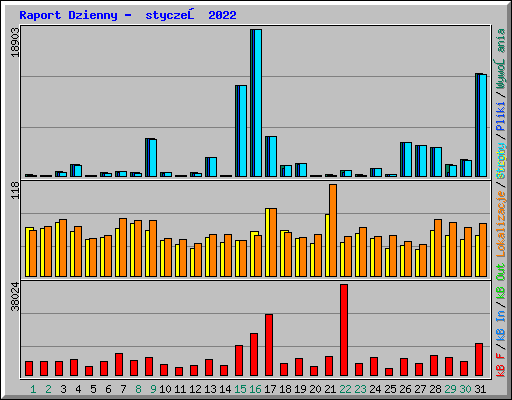Image resolution: width=512 pixels, height=400 pixels.
Task: Click the day 26 label on the x-axis
Action: pos(405,389)
